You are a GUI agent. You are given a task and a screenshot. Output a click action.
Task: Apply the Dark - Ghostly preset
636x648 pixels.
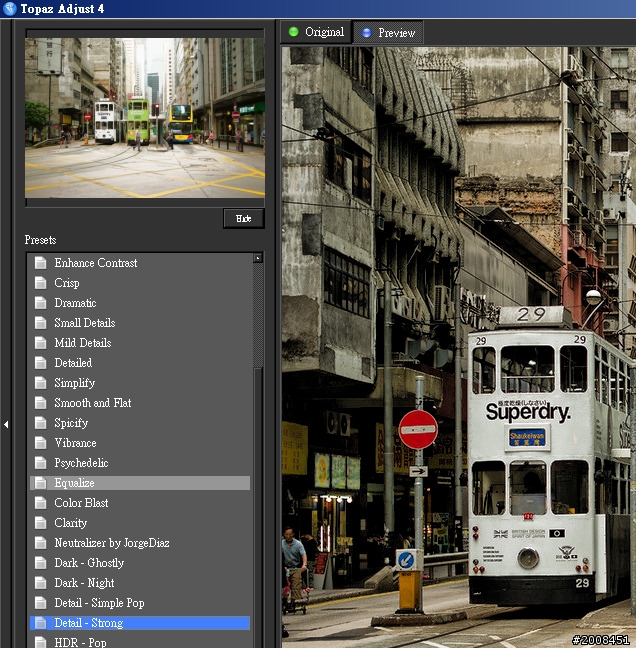tap(140, 563)
